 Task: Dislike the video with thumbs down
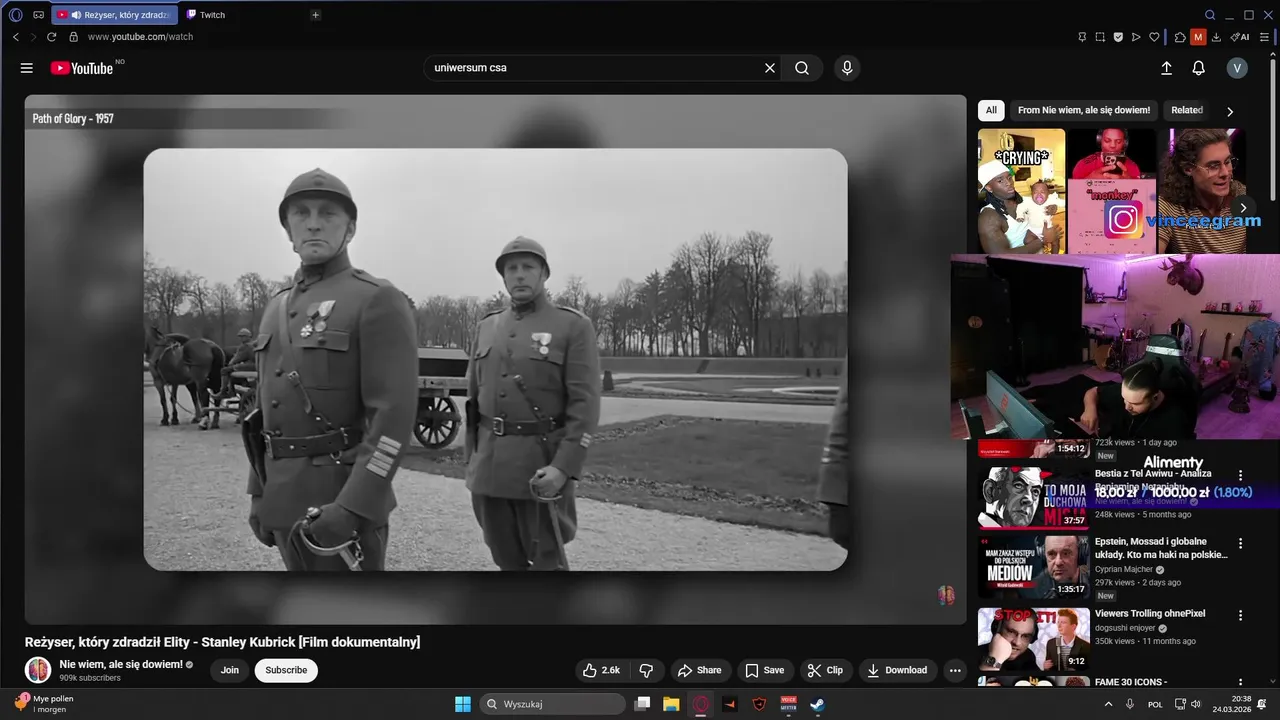646,670
